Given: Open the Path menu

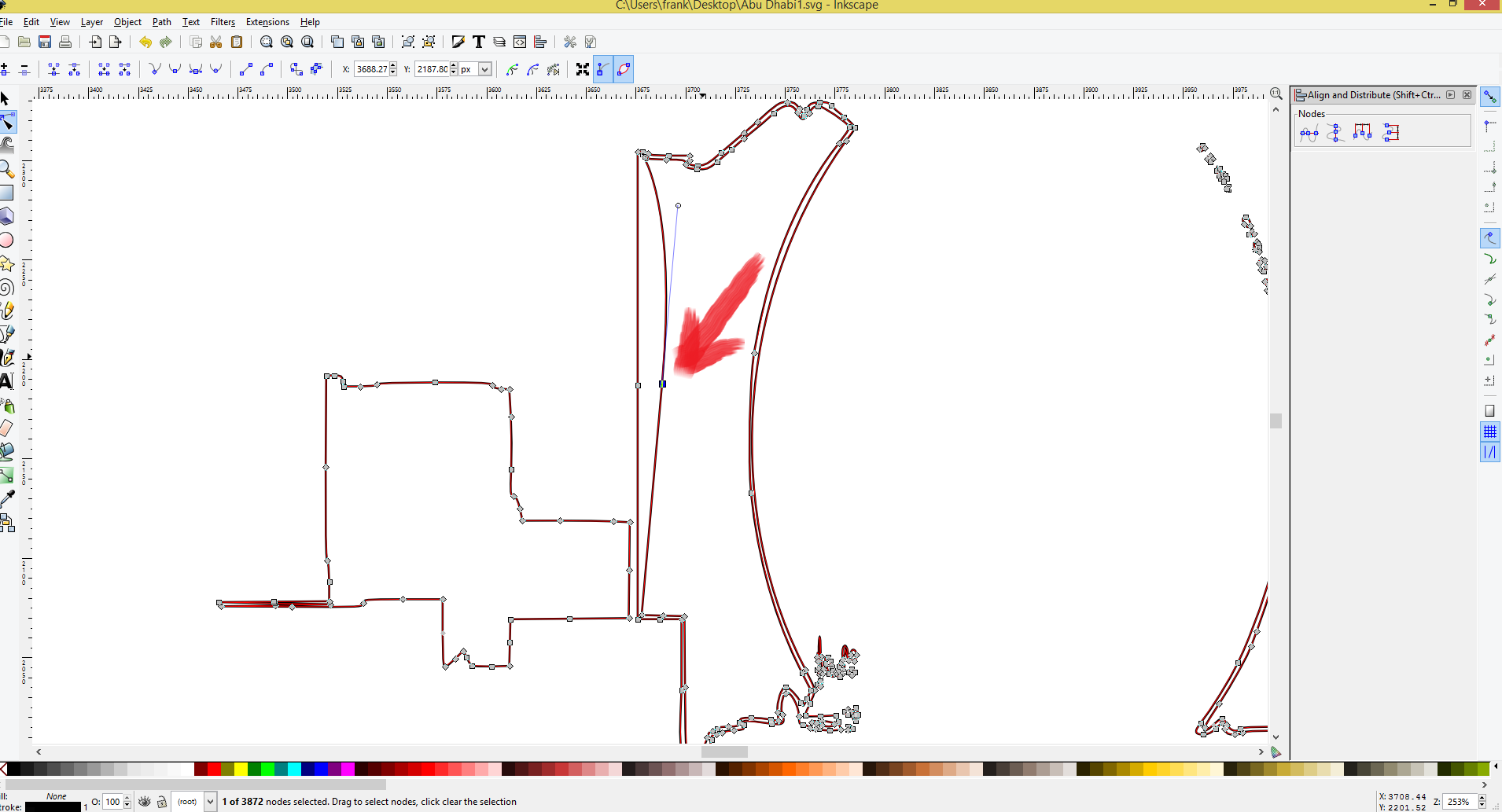Looking at the screenshot, I should pyautogui.click(x=161, y=21).
